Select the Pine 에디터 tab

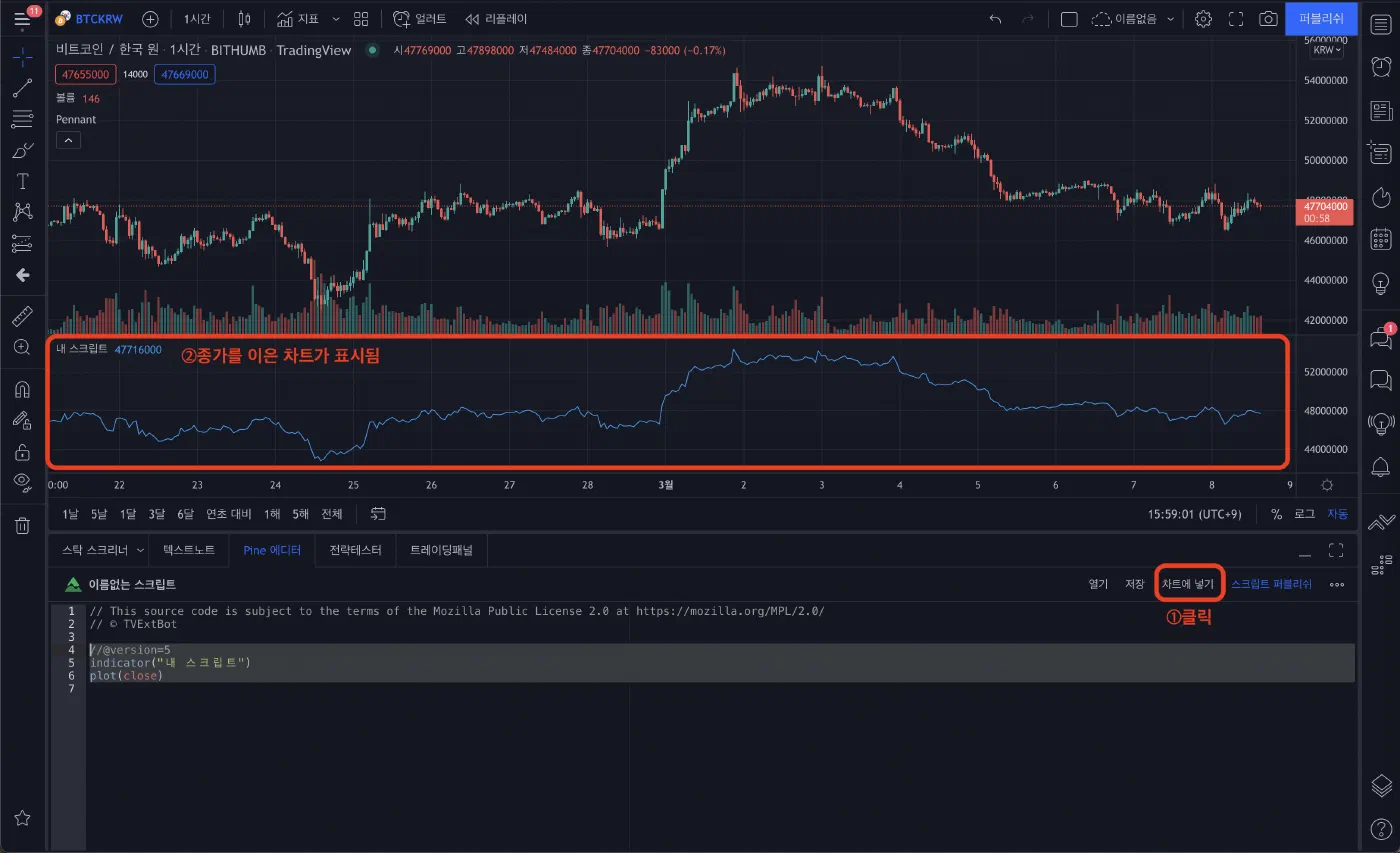click(x=272, y=550)
